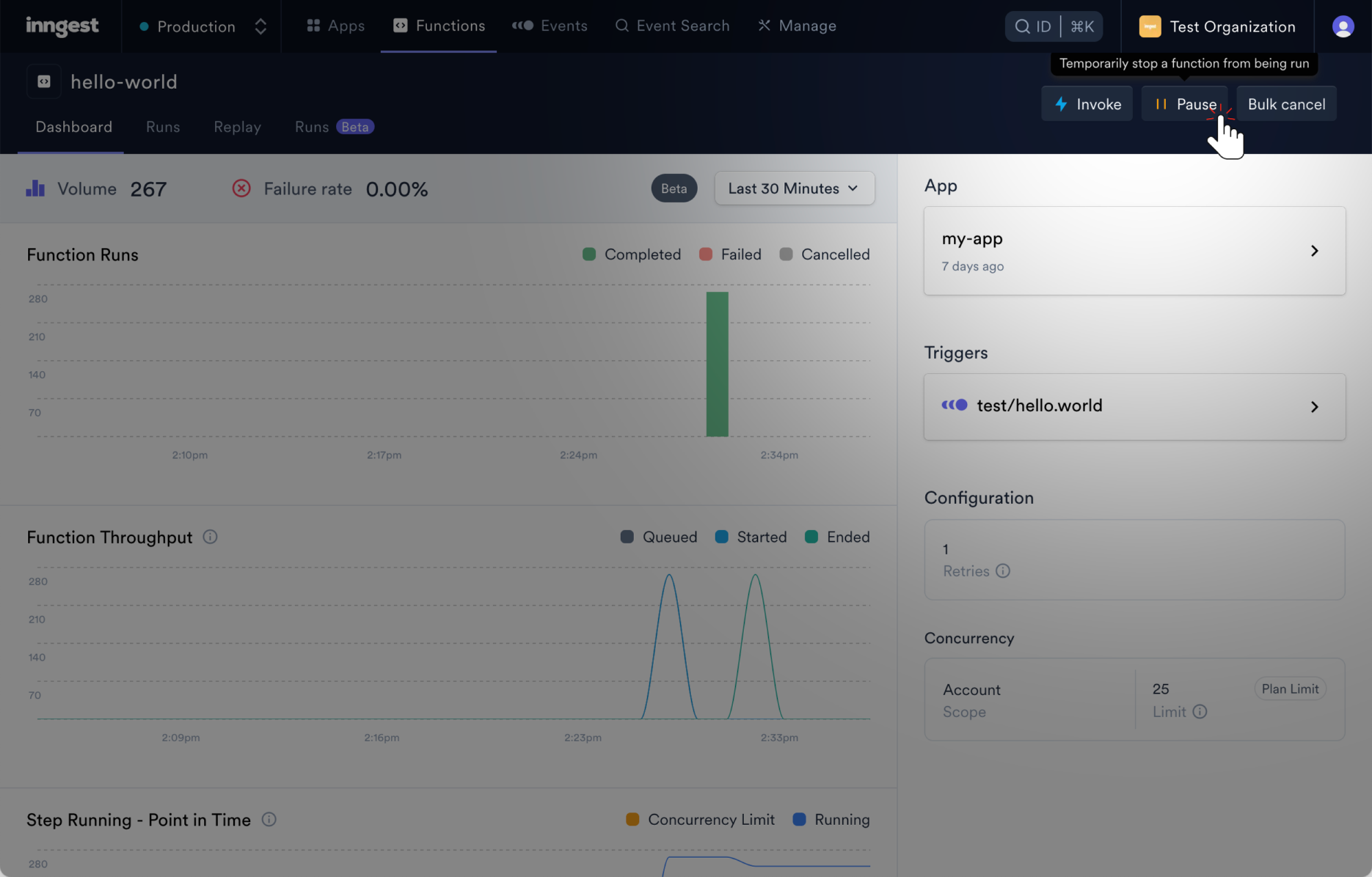
Task: Click the hello-world function icon
Action: click(x=44, y=81)
